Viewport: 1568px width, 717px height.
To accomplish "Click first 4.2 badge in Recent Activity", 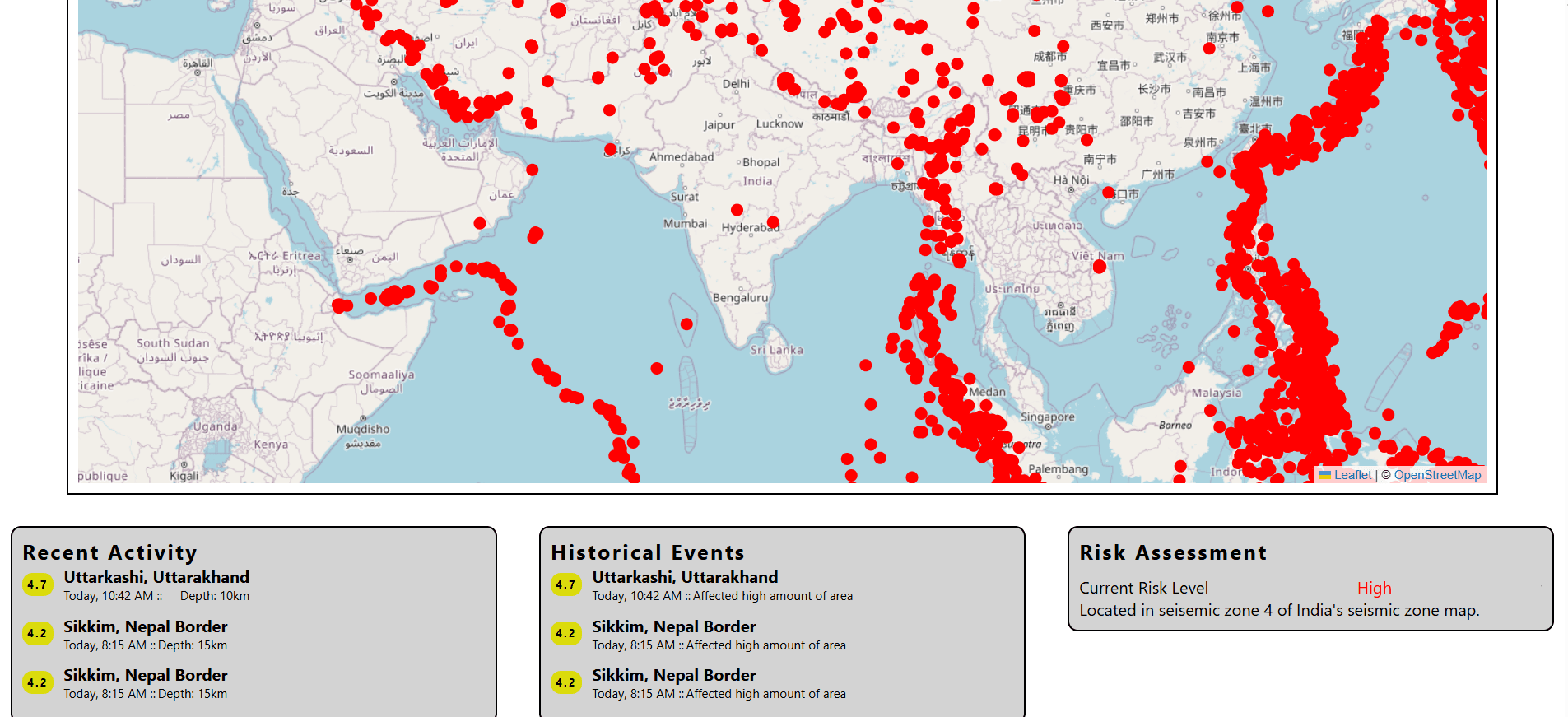I will (x=37, y=633).
